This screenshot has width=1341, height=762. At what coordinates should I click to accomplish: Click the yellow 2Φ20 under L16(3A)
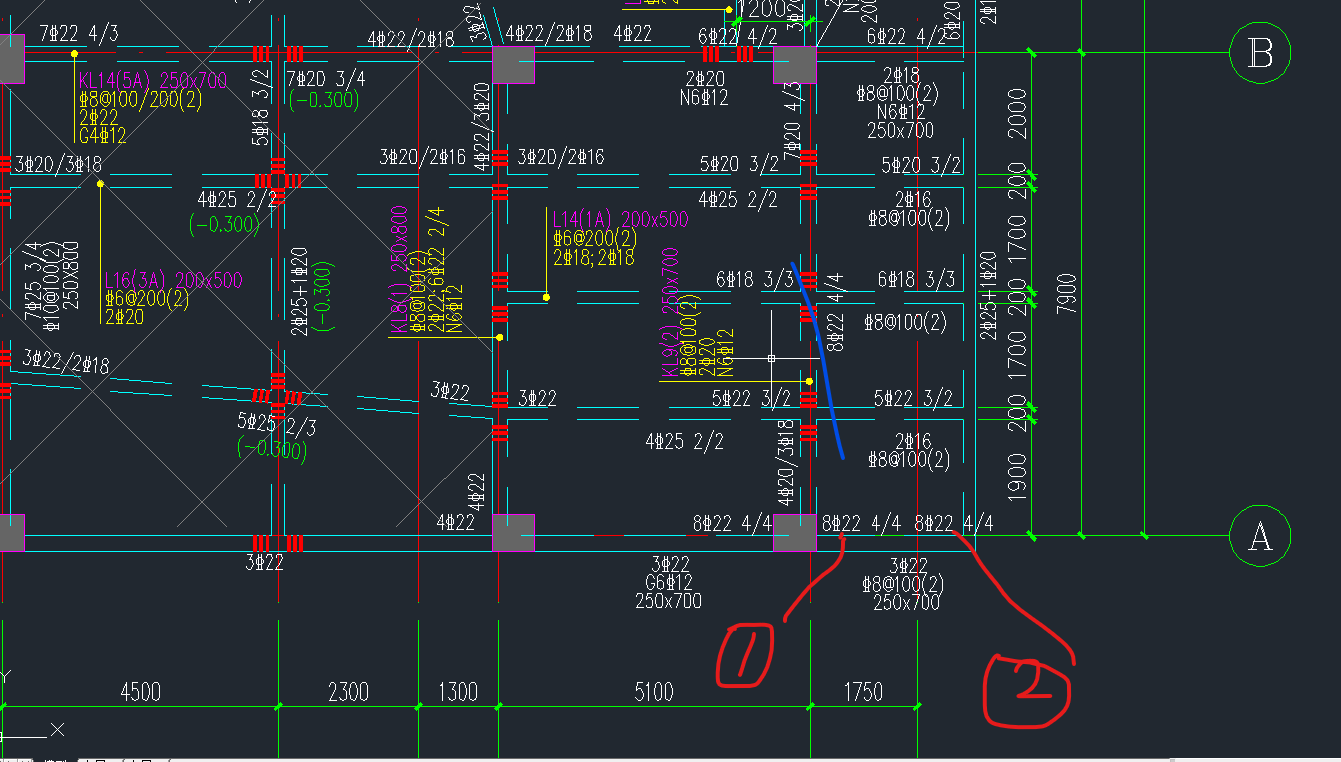124,317
